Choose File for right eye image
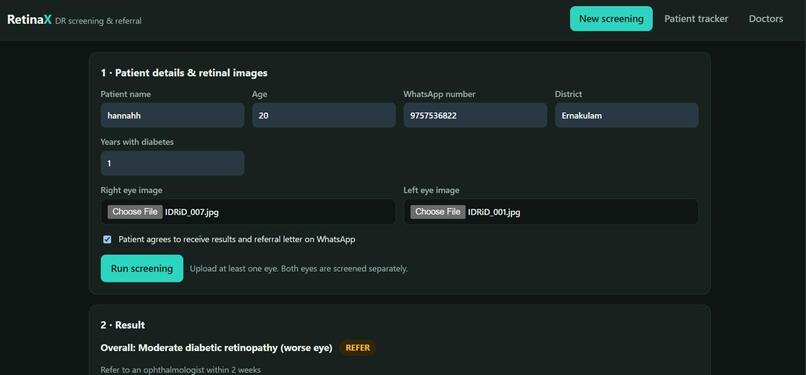This screenshot has height=375, width=806. click(135, 212)
